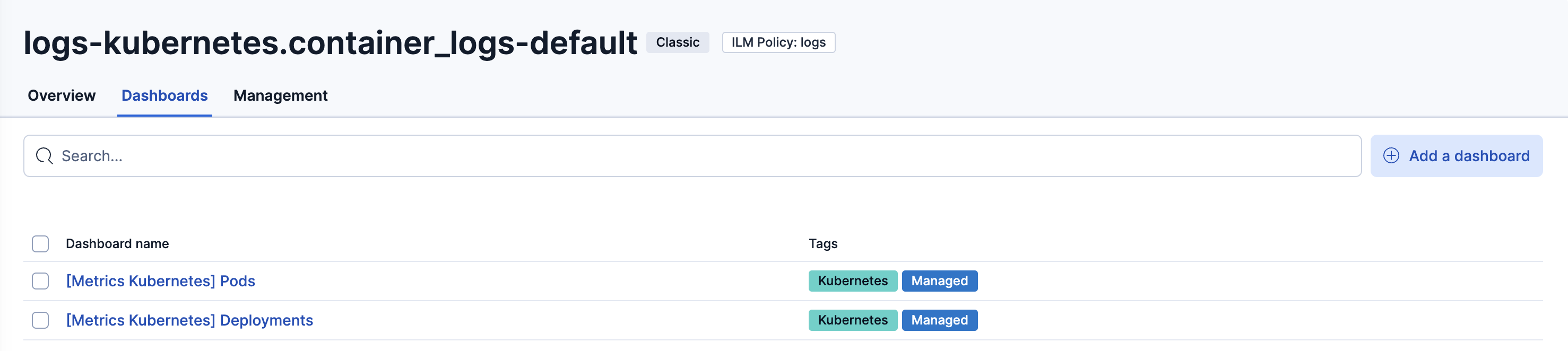The width and height of the screenshot is (1568, 351).
Task: Select the Deployments dashboard checkbox
Action: click(x=40, y=321)
